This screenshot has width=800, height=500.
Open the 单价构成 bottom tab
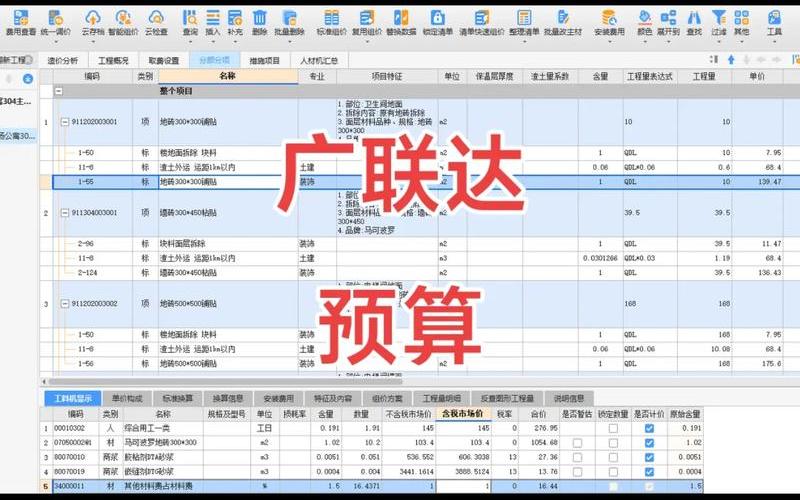coord(127,398)
